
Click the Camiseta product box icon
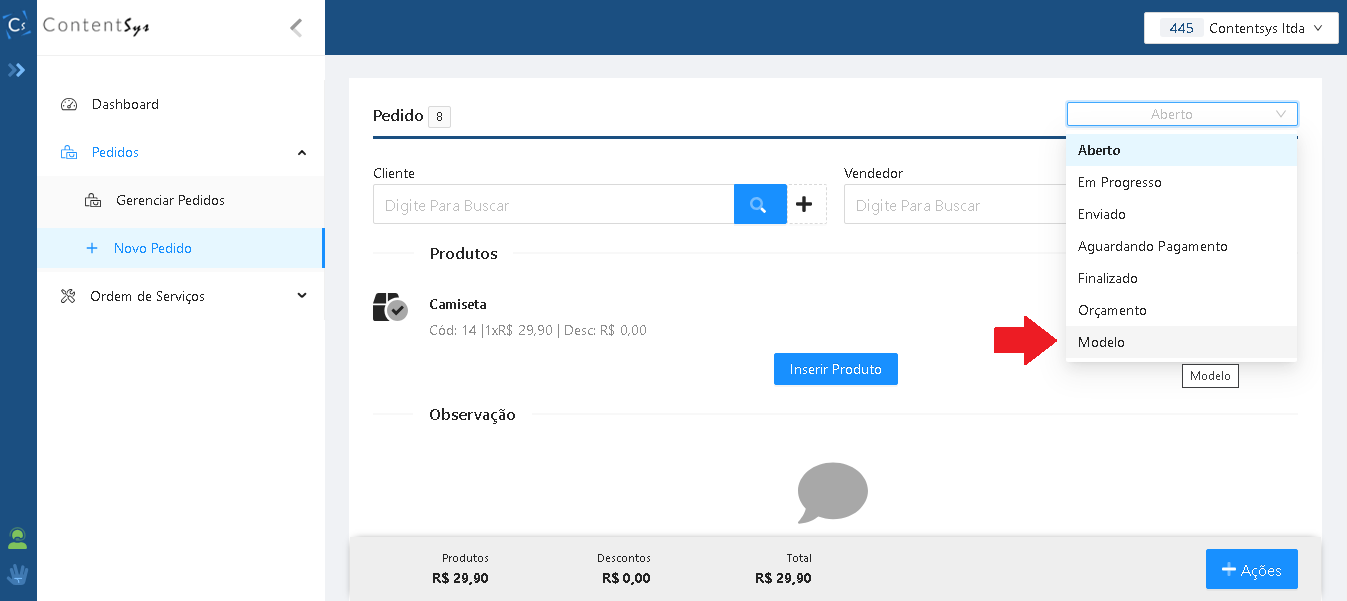click(x=389, y=307)
